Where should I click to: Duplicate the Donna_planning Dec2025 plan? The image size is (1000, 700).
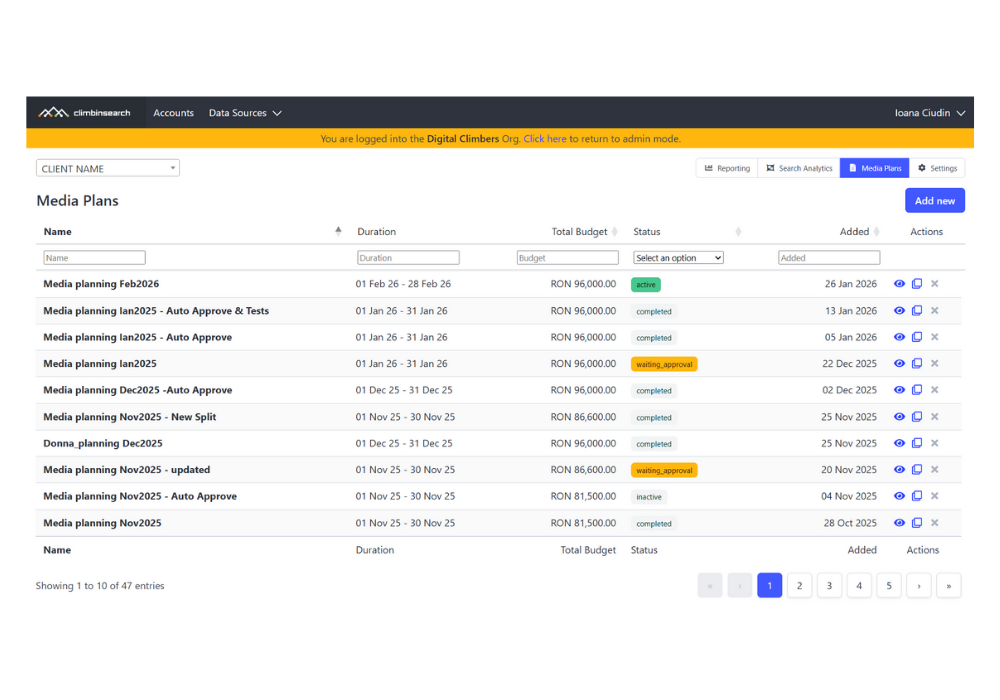(x=917, y=443)
